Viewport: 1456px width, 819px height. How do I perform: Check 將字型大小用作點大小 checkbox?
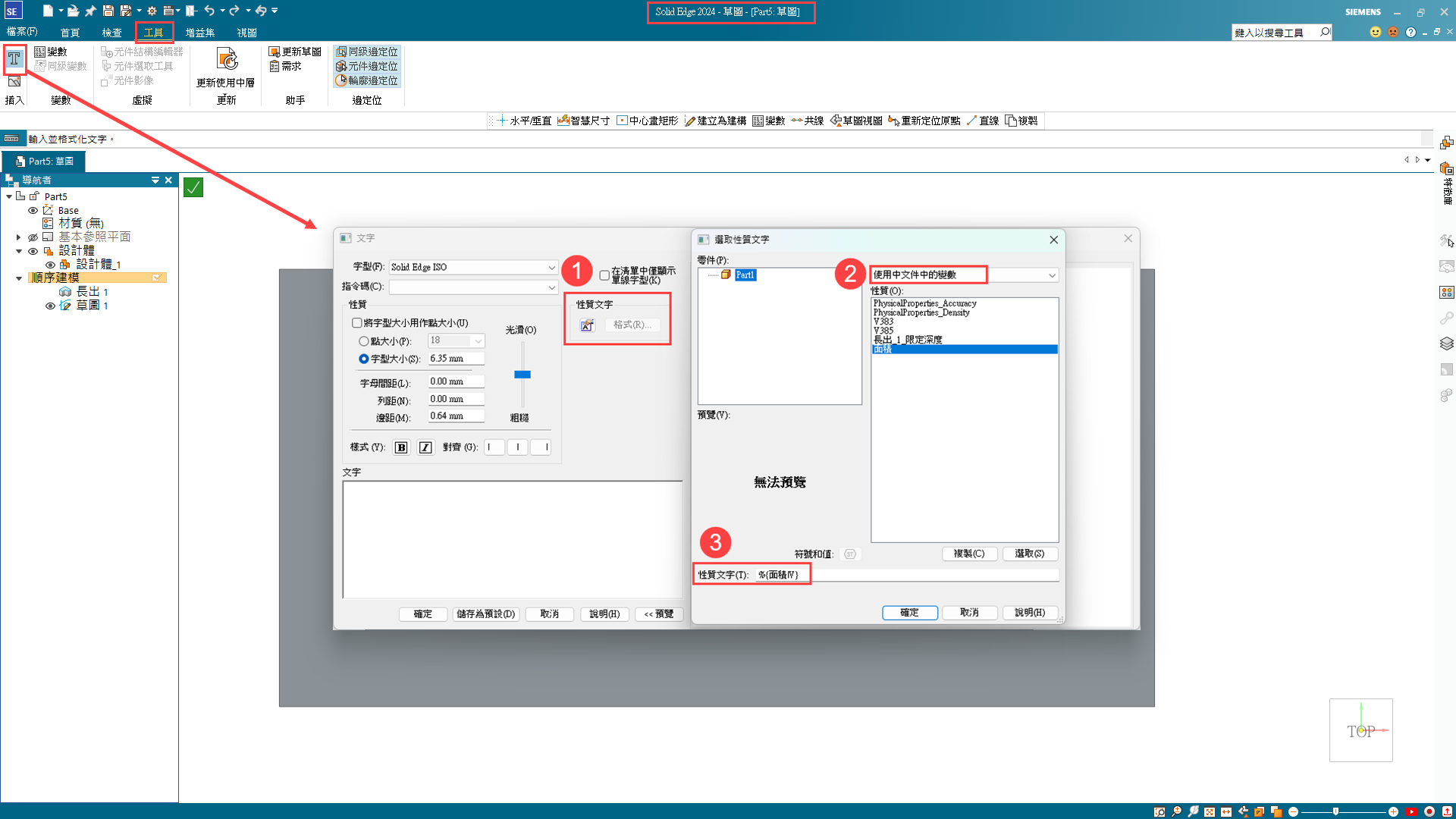pos(356,323)
